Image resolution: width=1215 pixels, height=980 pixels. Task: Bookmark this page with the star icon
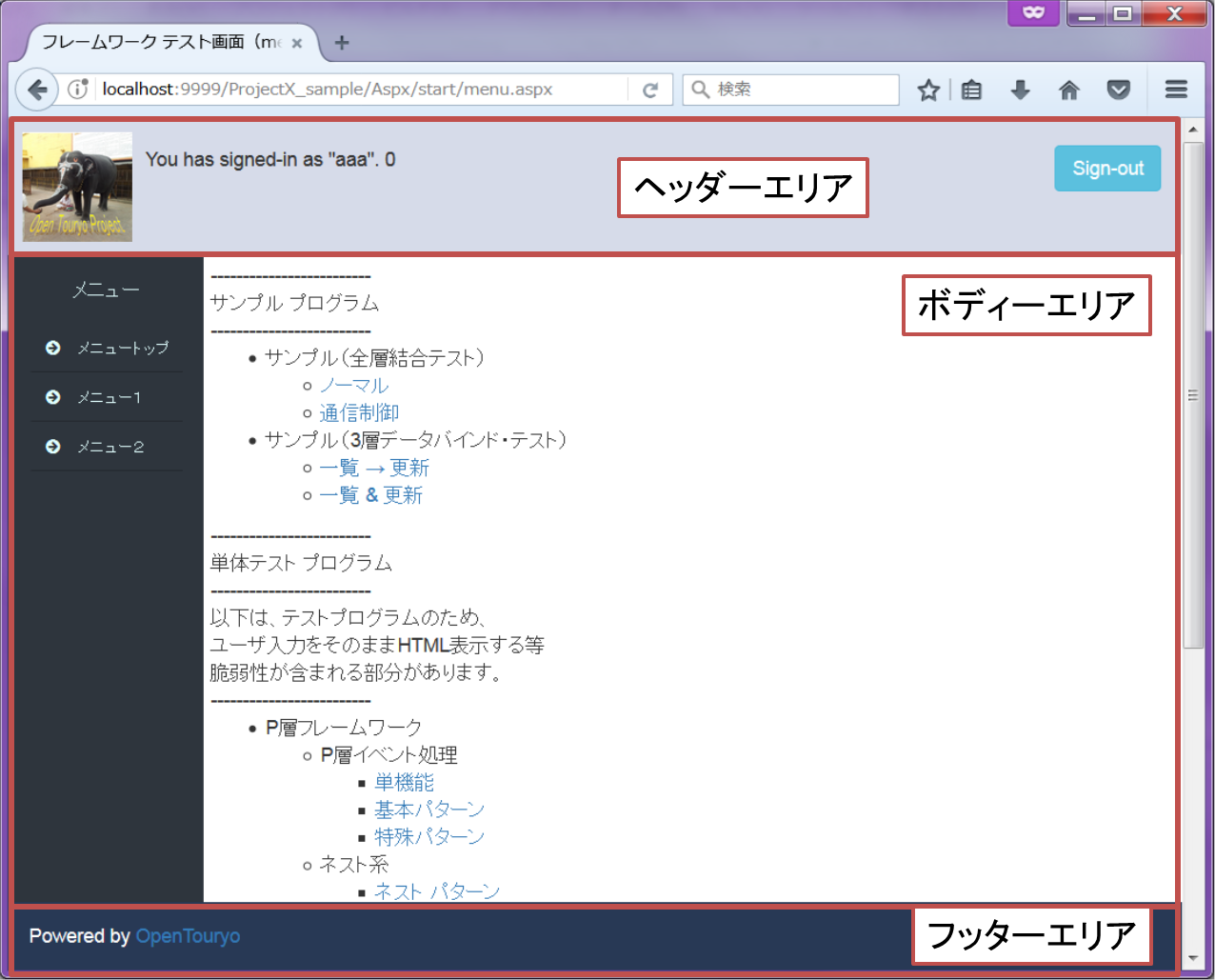tap(928, 89)
